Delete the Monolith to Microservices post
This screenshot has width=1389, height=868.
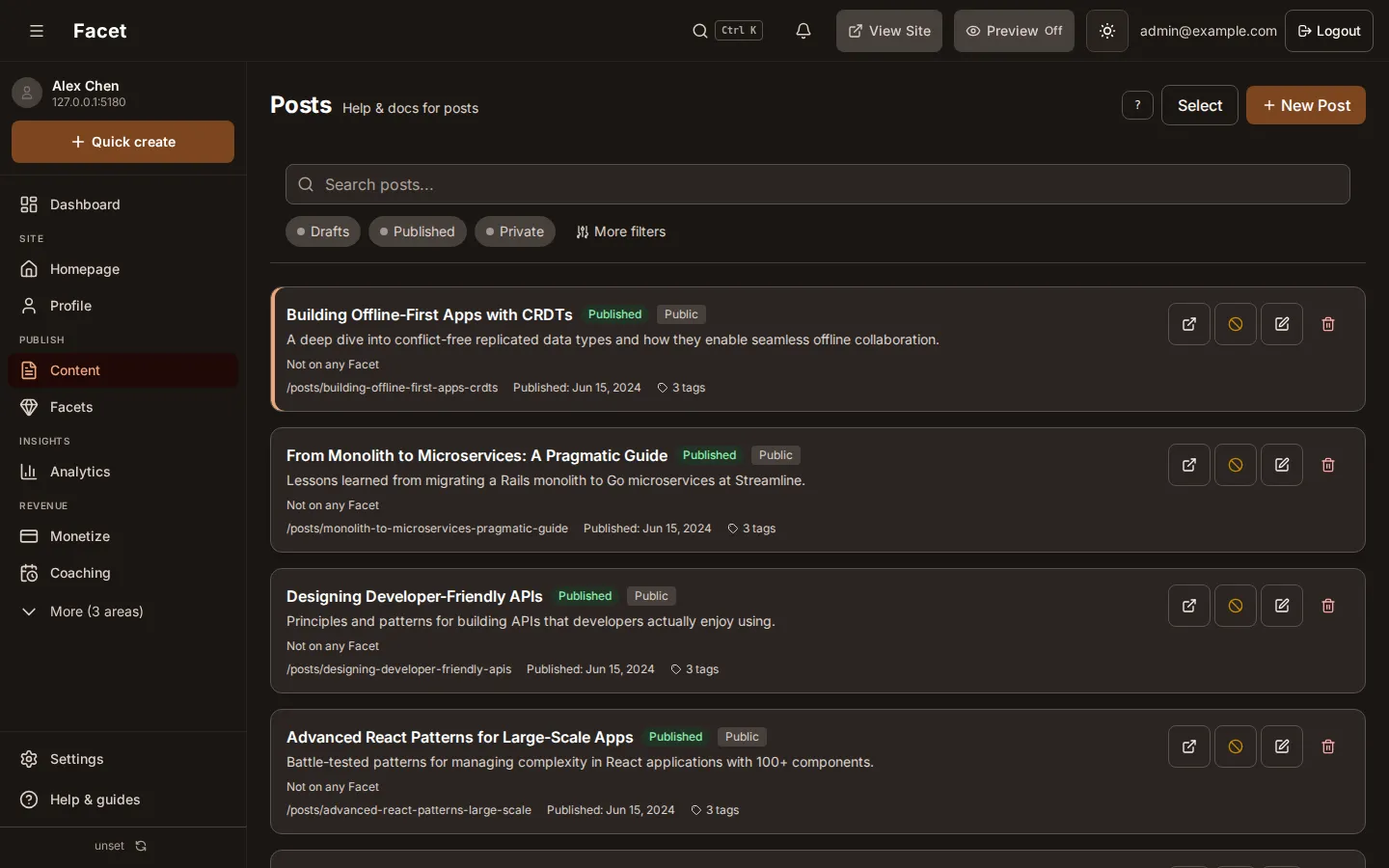(x=1328, y=465)
